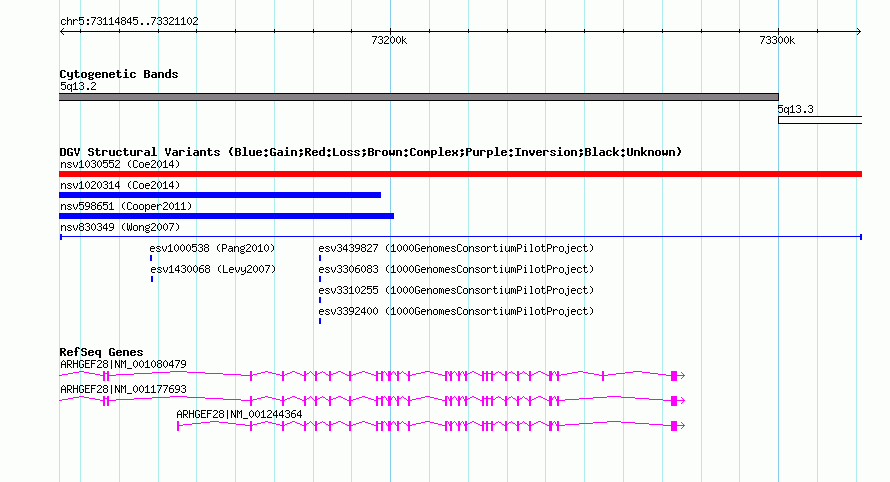This screenshot has width=890, height=482.
Task: Click the esv3310255 1000Genomes variant label
Action: click(456, 290)
